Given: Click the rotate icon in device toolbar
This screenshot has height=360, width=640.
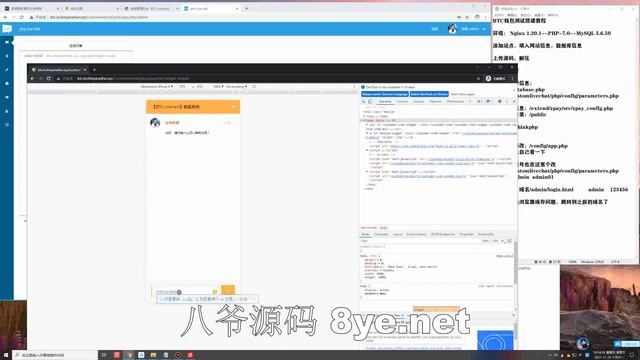Looking at the screenshot, I should (x=254, y=87).
